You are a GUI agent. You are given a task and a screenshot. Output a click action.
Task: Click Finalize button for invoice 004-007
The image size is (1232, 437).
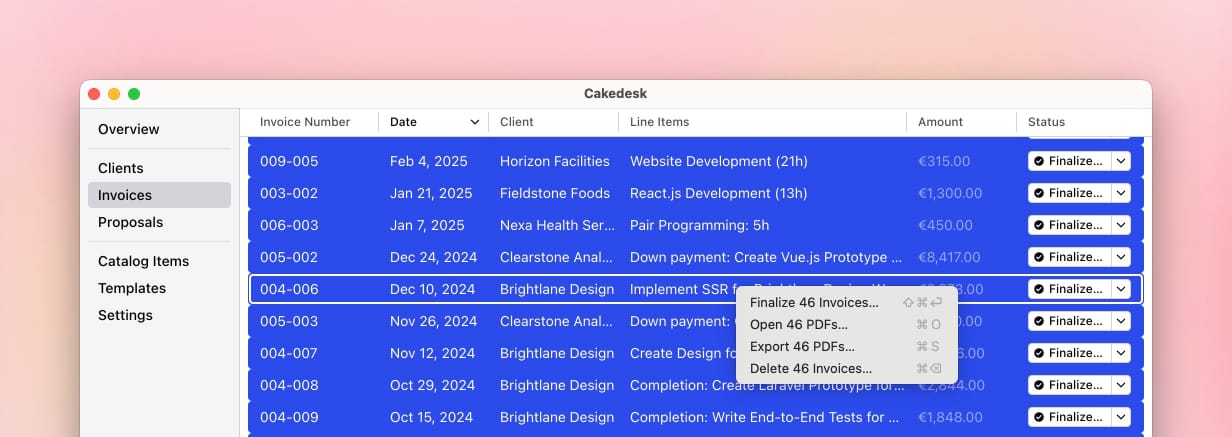click(1069, 353)
